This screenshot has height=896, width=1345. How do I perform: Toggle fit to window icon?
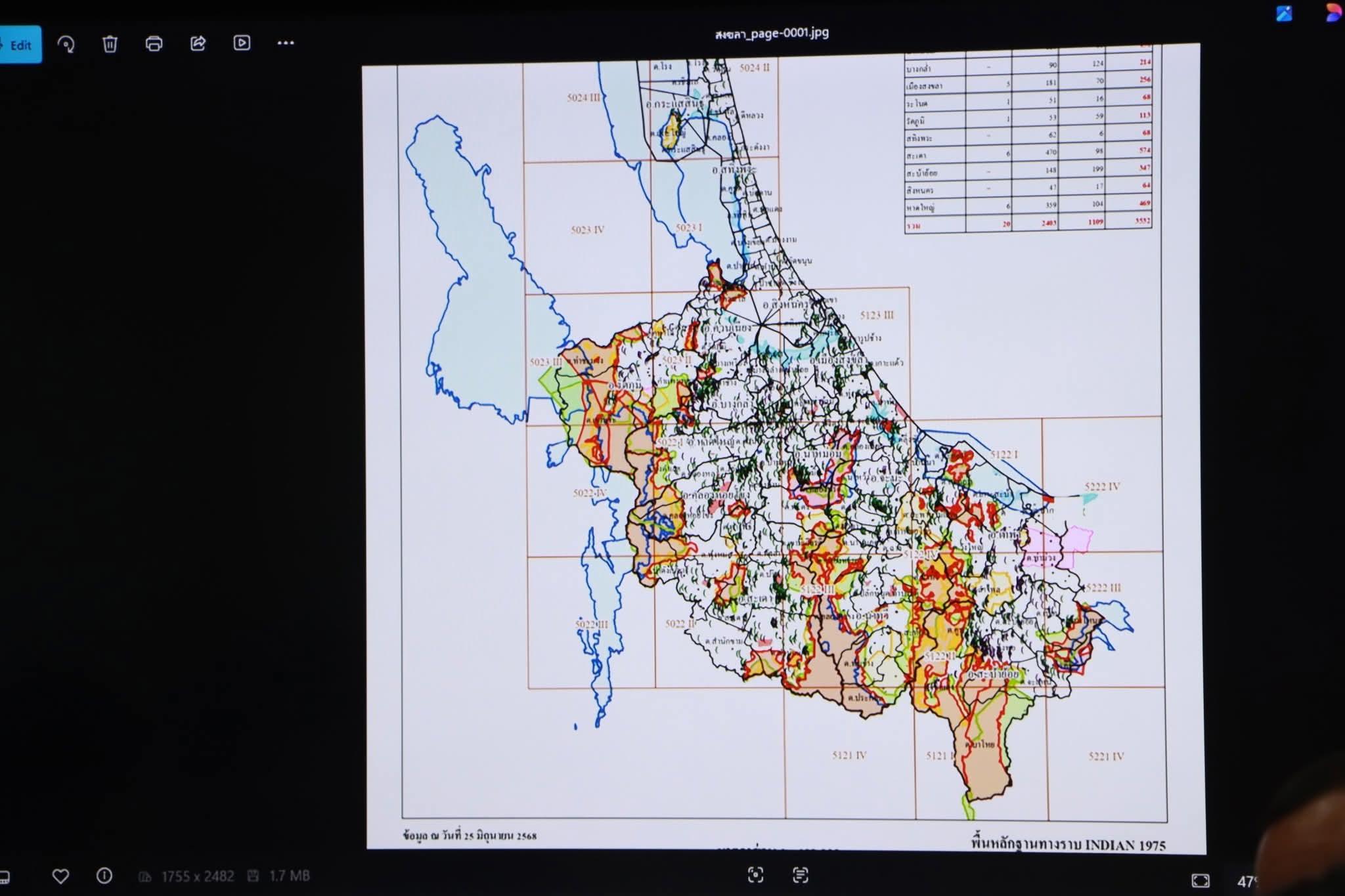click(x=1200, y=881)
